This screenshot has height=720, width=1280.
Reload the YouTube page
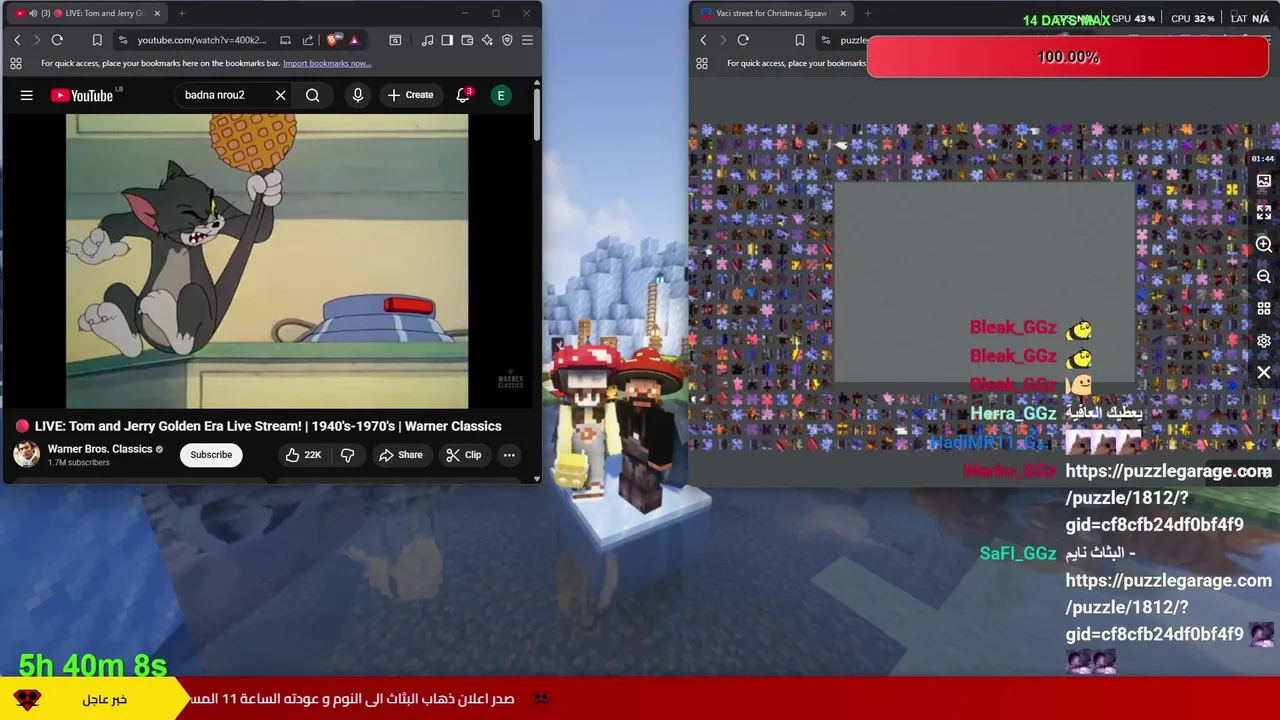click(x=57, y=40)
